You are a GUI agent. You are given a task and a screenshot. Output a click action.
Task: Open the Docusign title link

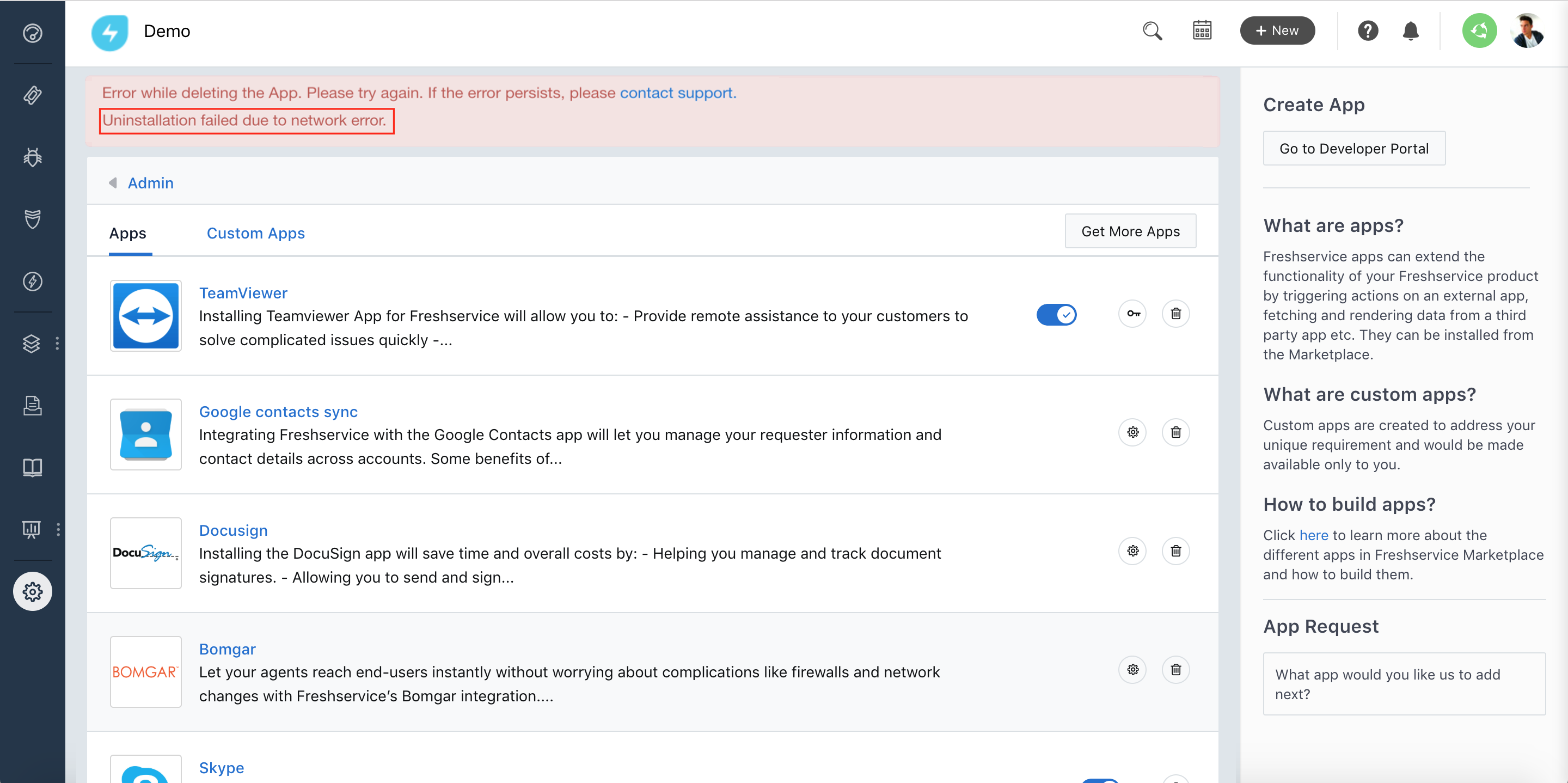point(233,531)
